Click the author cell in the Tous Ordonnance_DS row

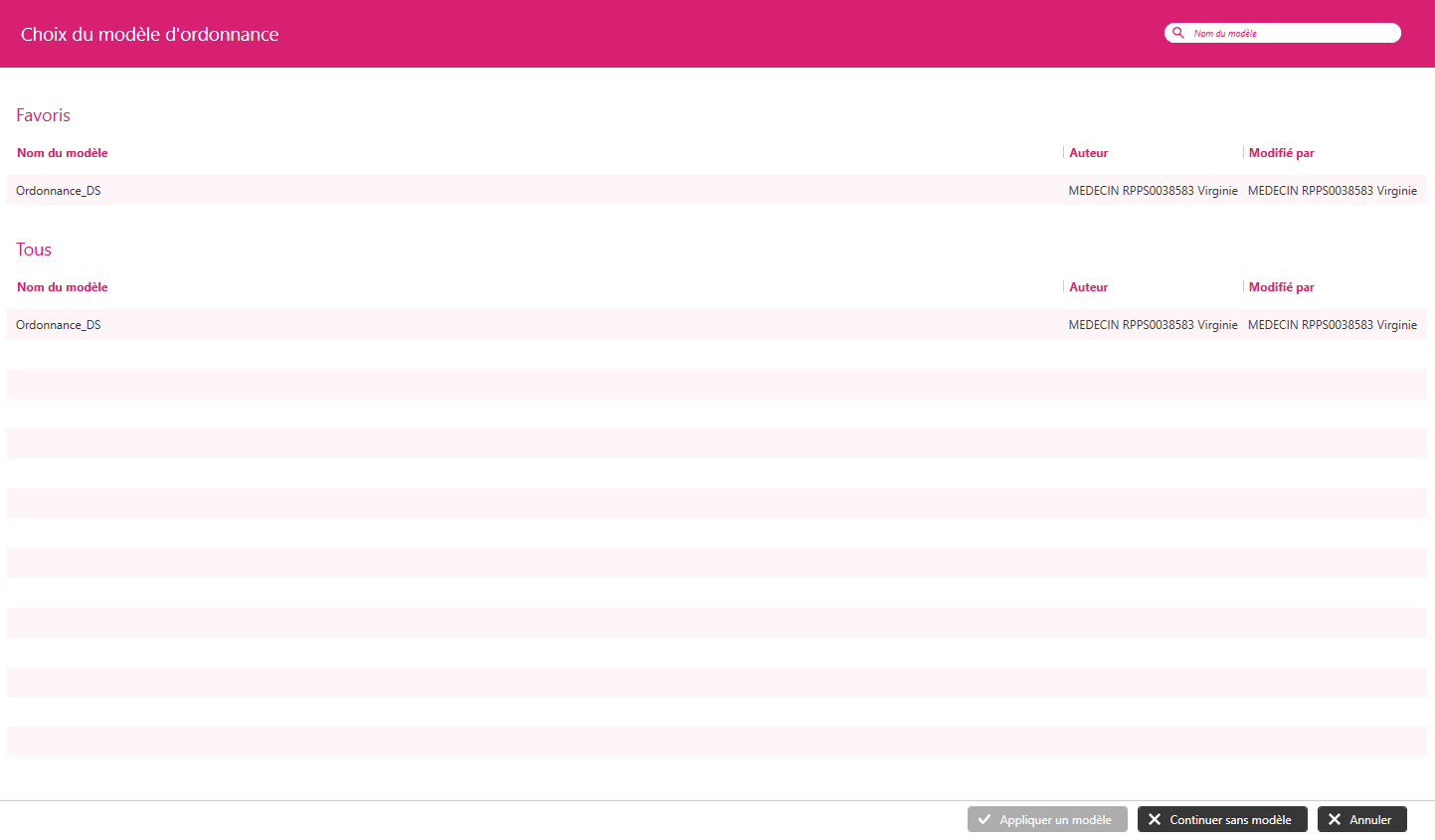1153,325
